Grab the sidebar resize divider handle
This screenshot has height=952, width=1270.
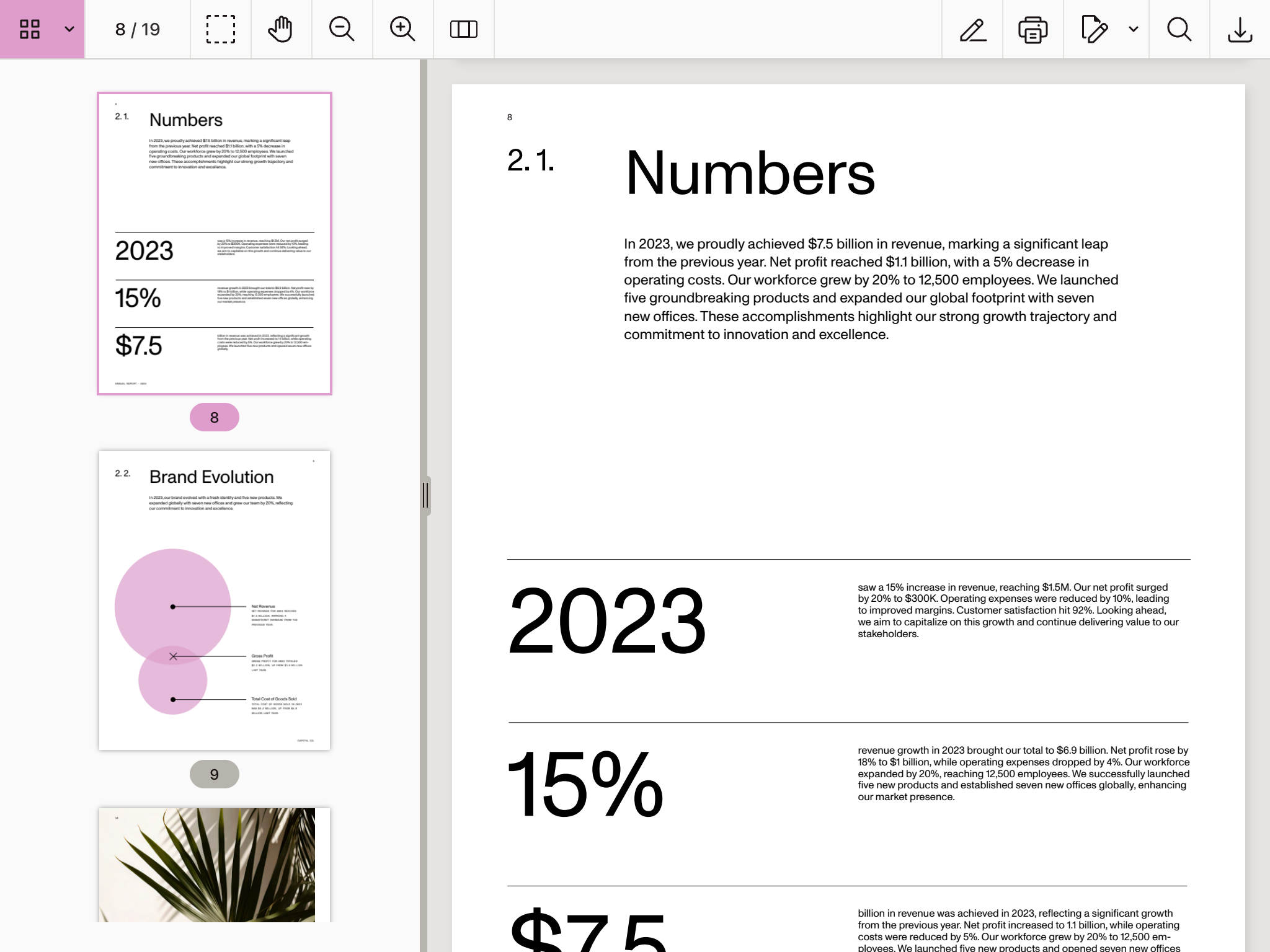[x=425, y=495]
